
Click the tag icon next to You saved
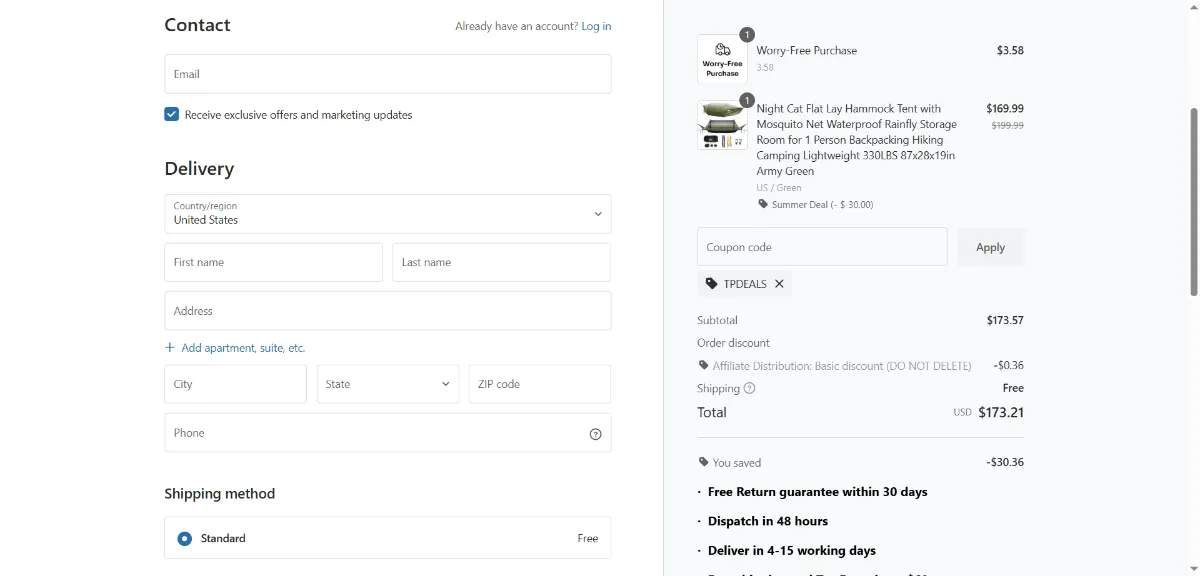click(x=703, y=463)
